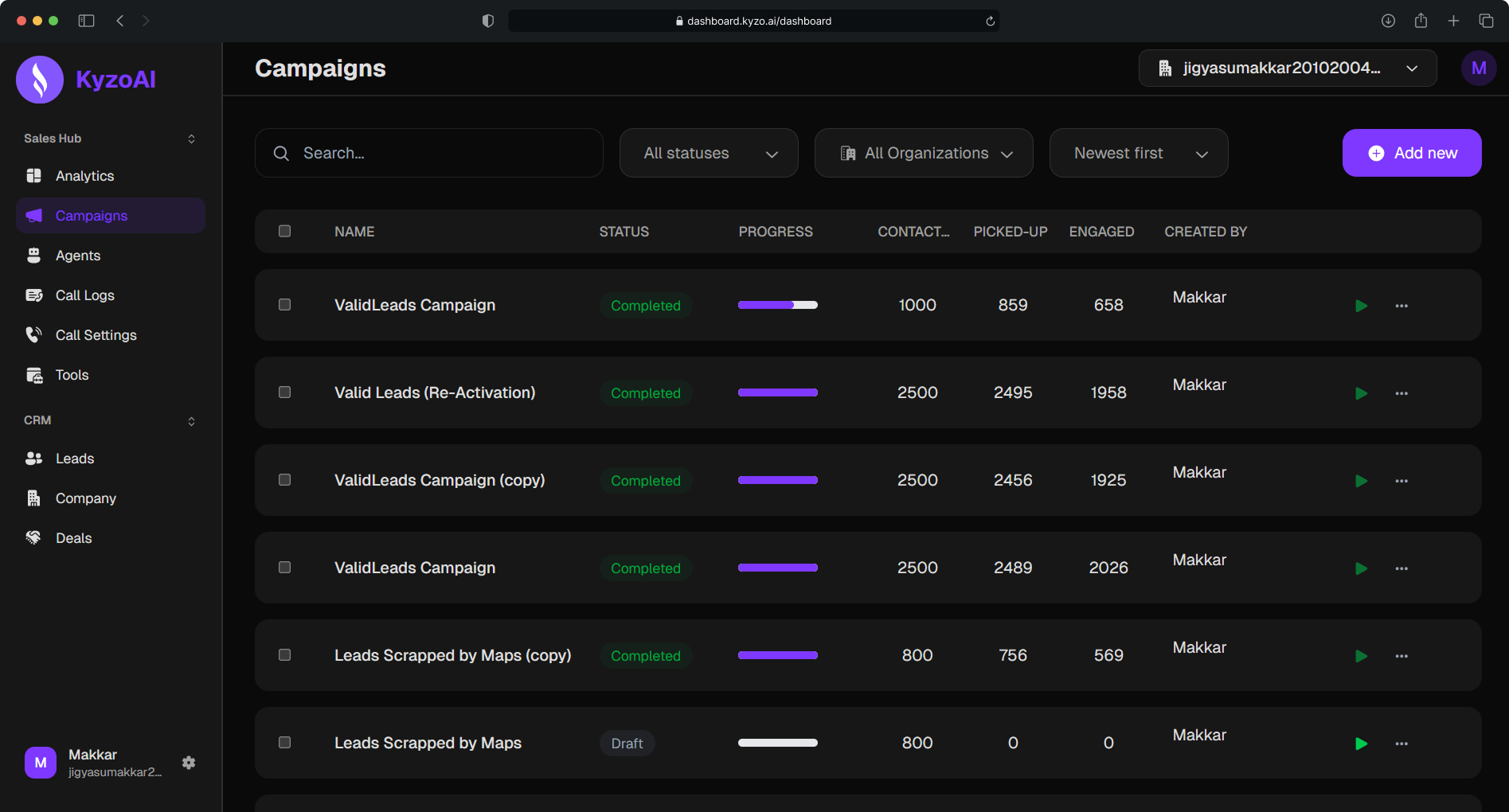Go to Analytics in the sidebar

coord(84,176)
